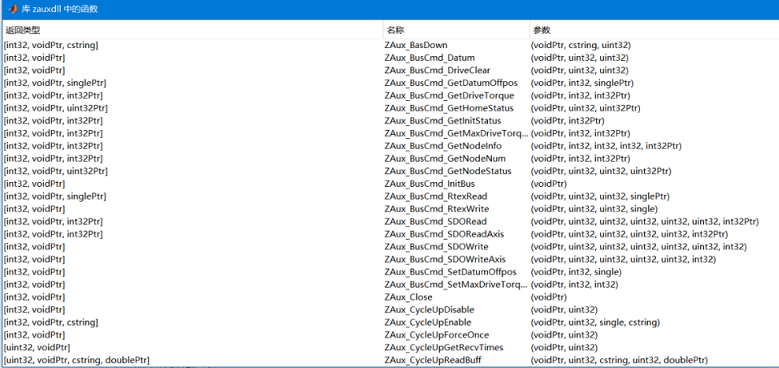Select the ZAux_BusCmd_SDOWrite function name
The width and height of the screenshot is (779, 368).
[x=436, y=247]
